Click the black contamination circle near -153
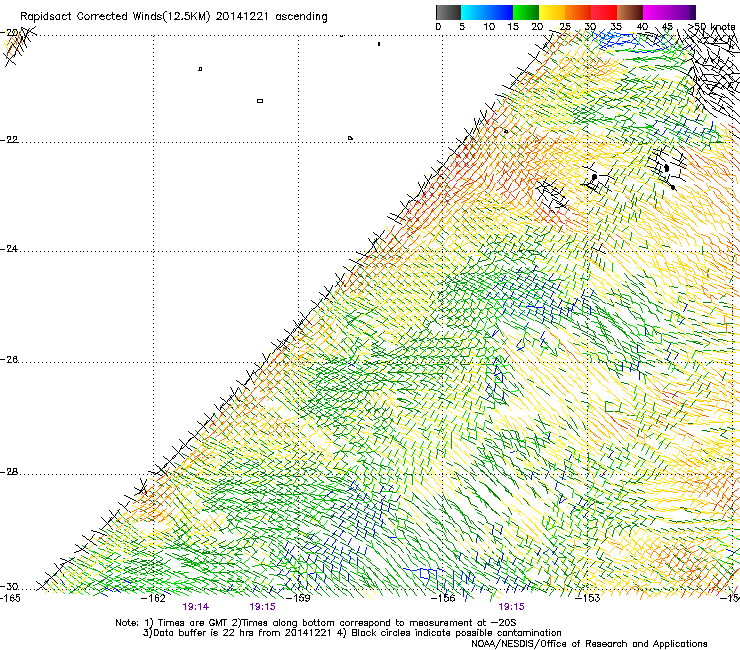740x650 pixels. coord(594,177)
